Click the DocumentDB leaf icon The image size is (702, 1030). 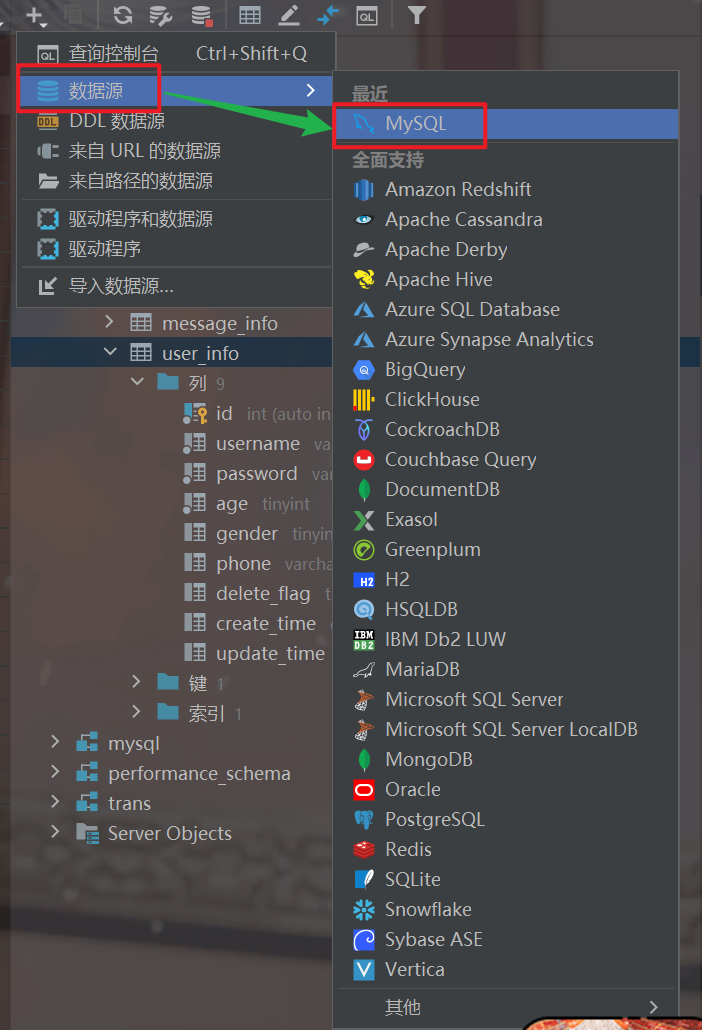coord(364,490)
